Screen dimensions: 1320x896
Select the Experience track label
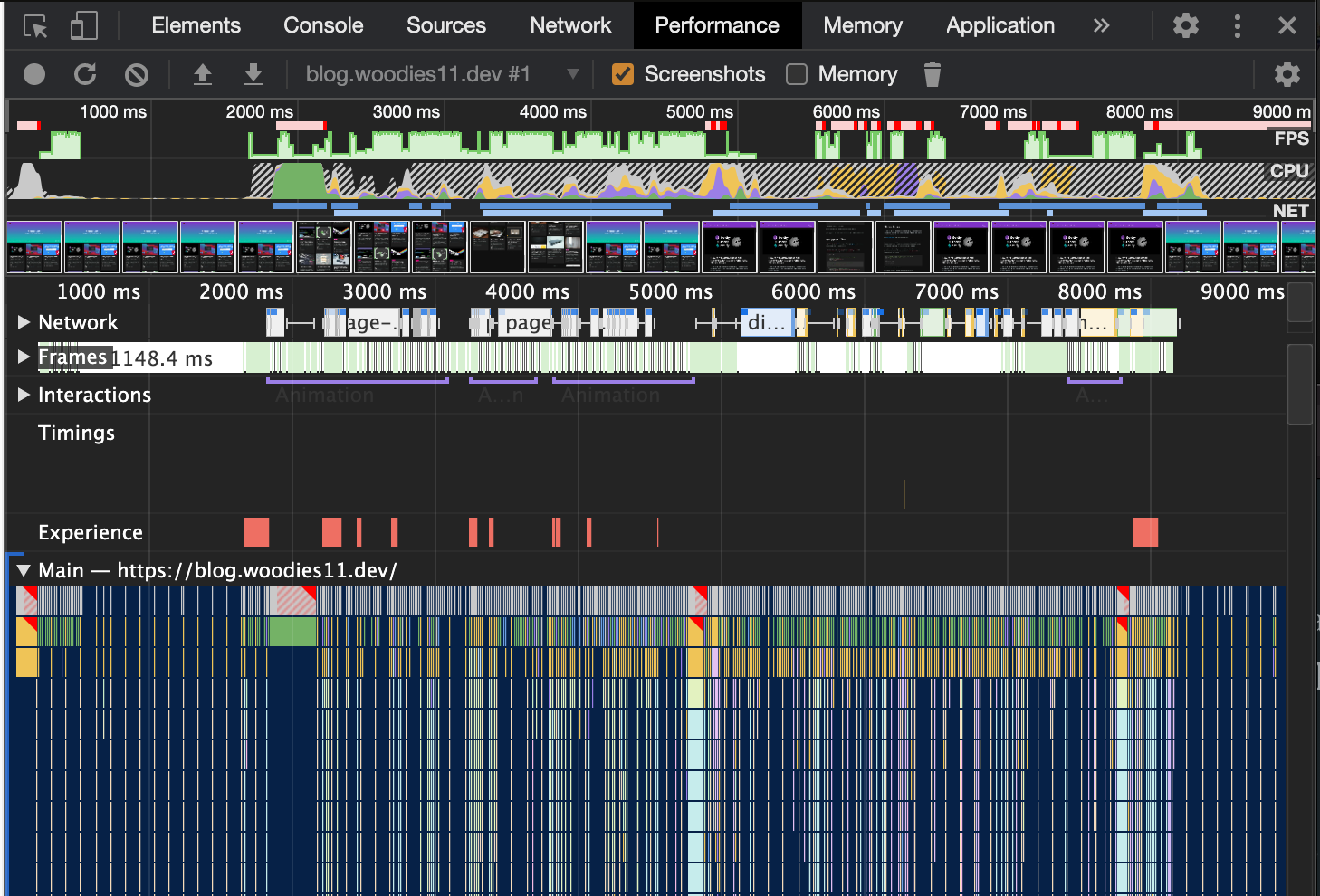pos(91,532)
